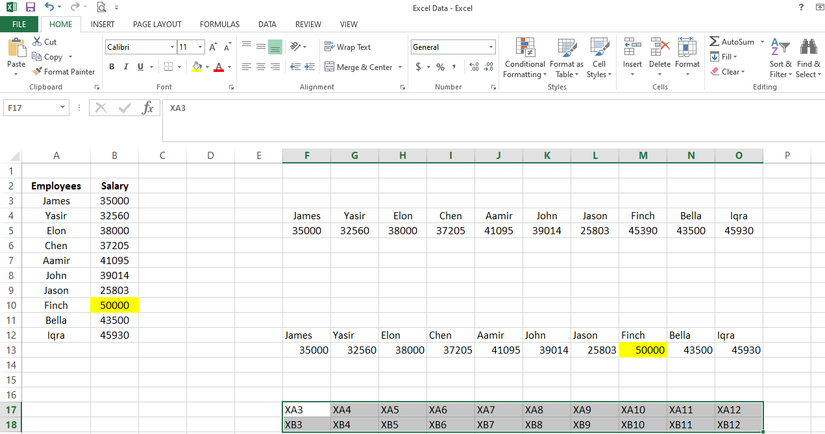This screenshot has width=825, height=434.
Task: Click the Percent Style icon
Action: [439, 67]
